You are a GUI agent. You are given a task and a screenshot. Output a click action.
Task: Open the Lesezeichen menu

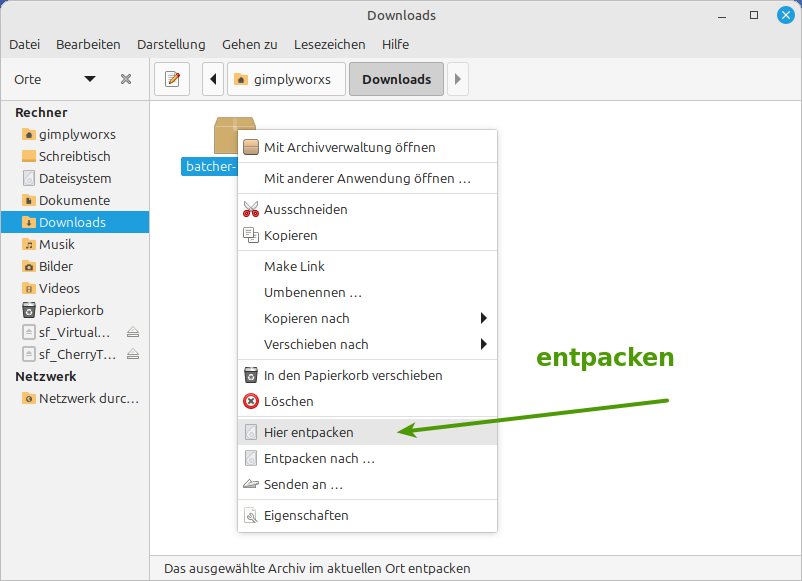click(329, 44)
